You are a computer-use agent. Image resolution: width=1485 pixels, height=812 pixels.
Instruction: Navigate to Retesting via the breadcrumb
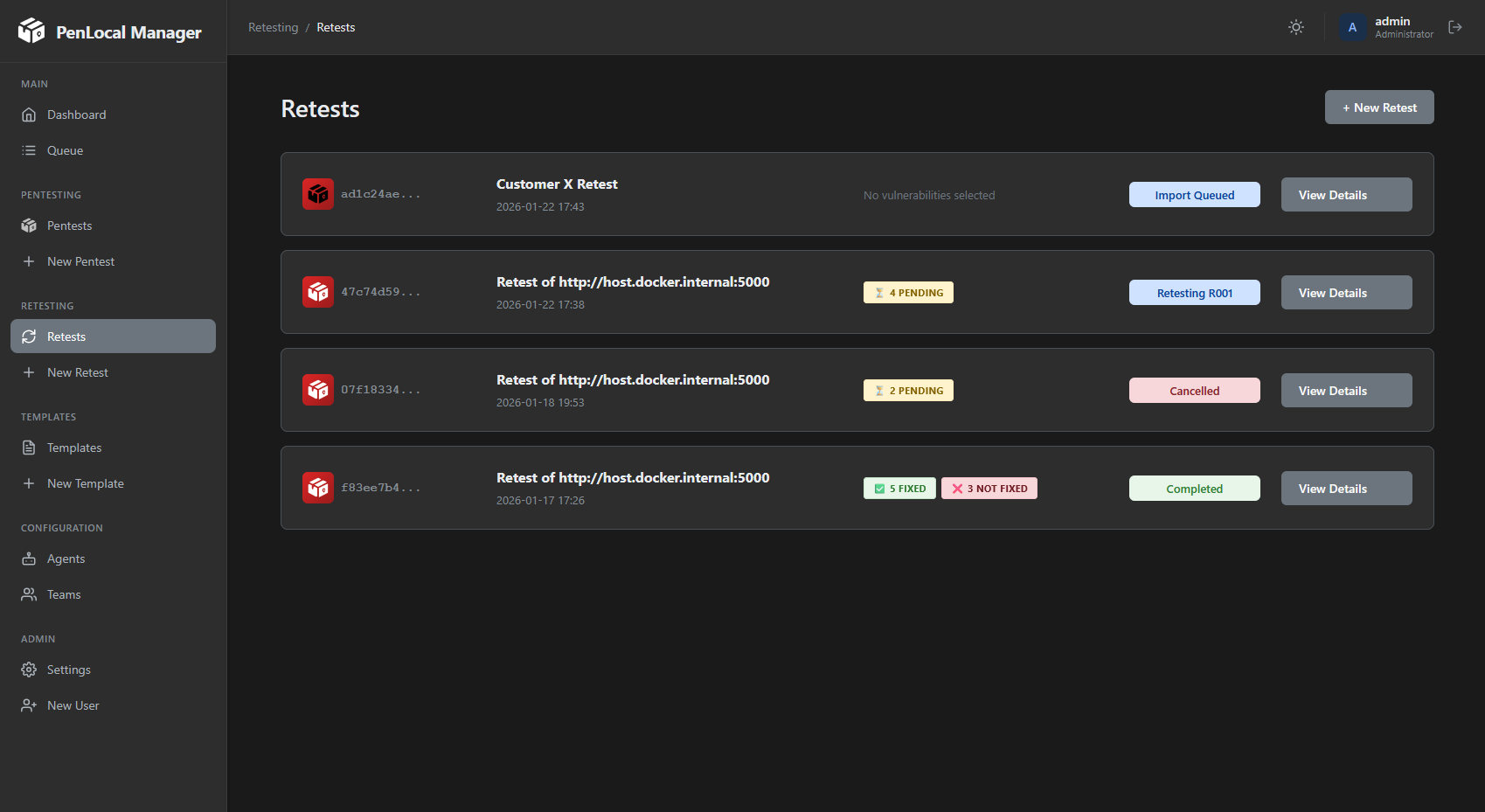[273, 27]
